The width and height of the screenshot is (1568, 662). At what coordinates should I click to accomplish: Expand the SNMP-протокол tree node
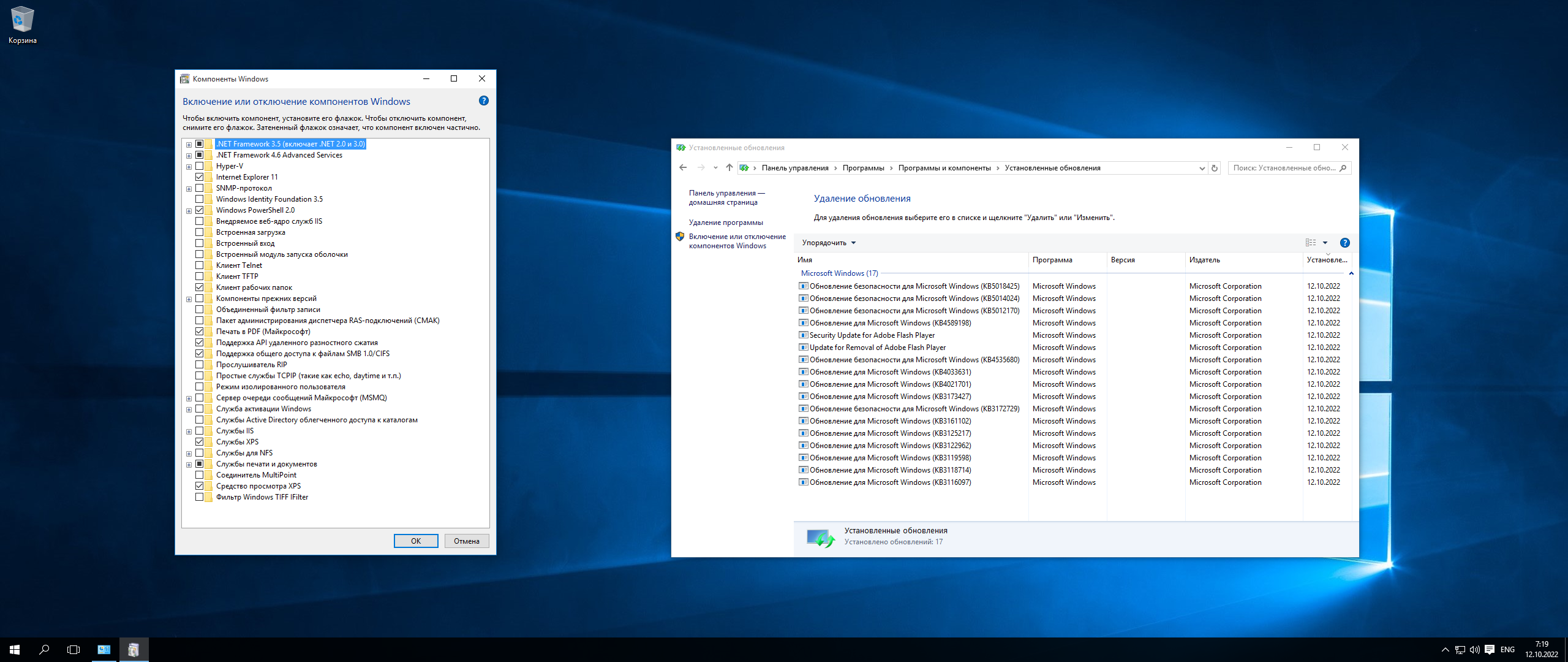(189, 189)
